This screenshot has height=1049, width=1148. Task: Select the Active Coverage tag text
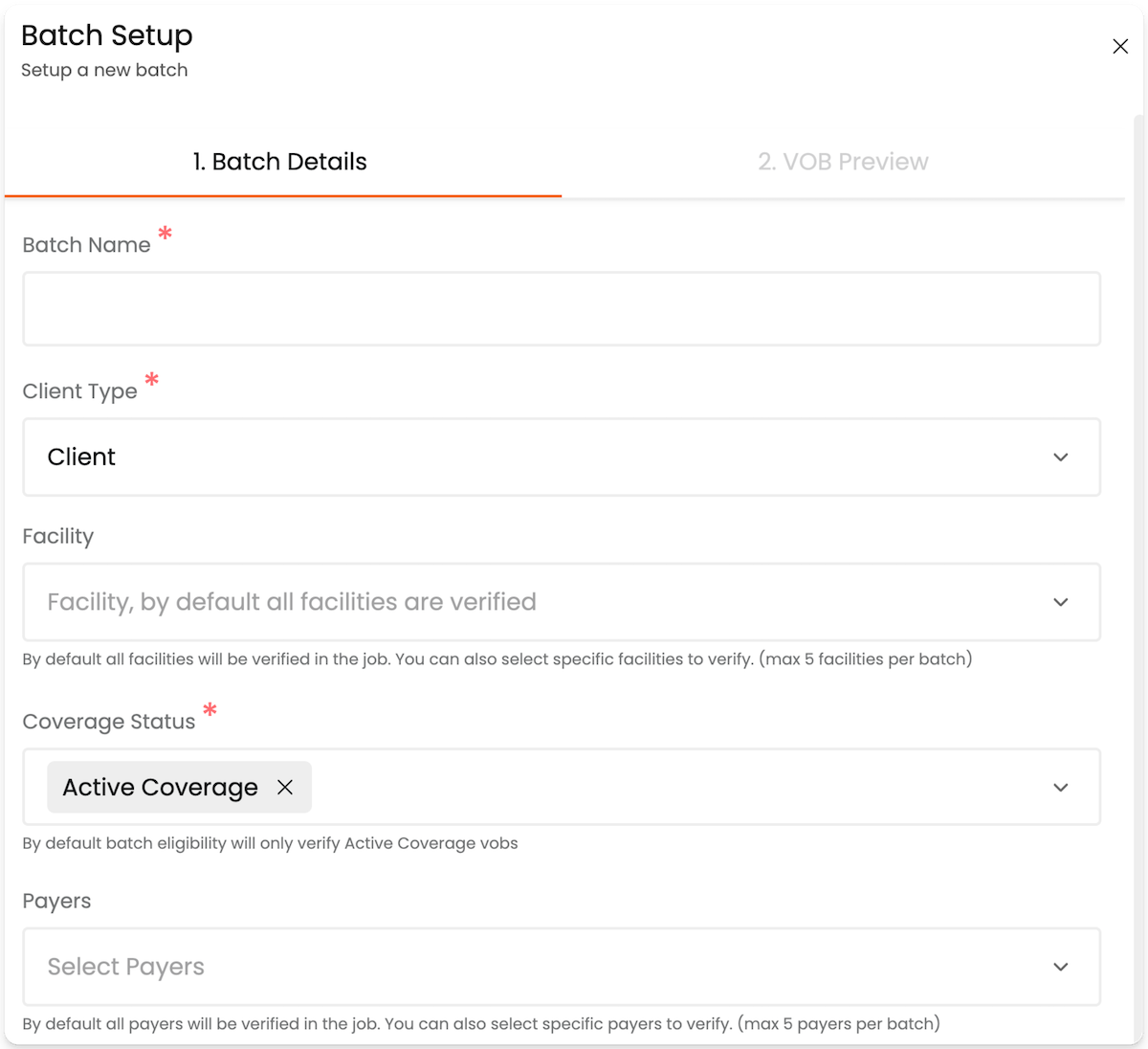point(160,788)
